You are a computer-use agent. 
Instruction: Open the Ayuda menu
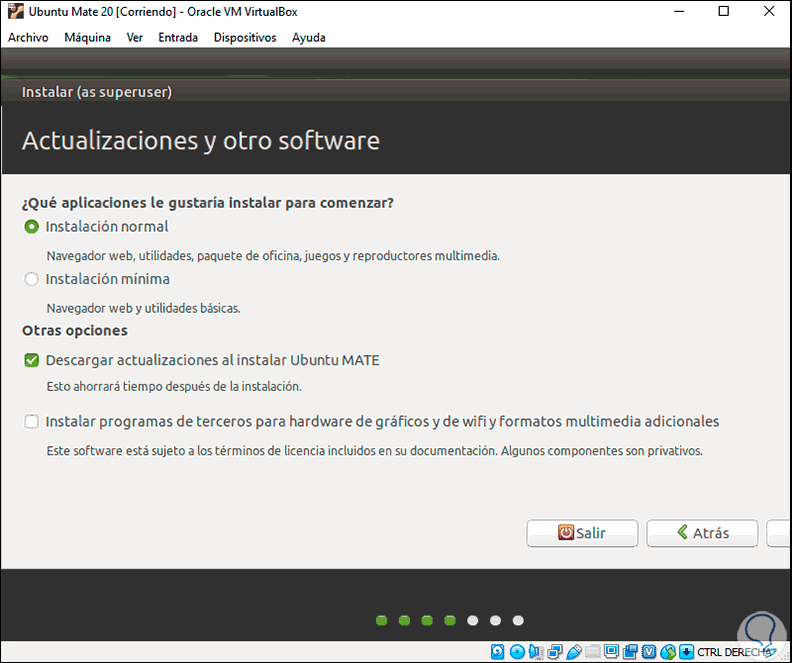click(x=309, y=37)
